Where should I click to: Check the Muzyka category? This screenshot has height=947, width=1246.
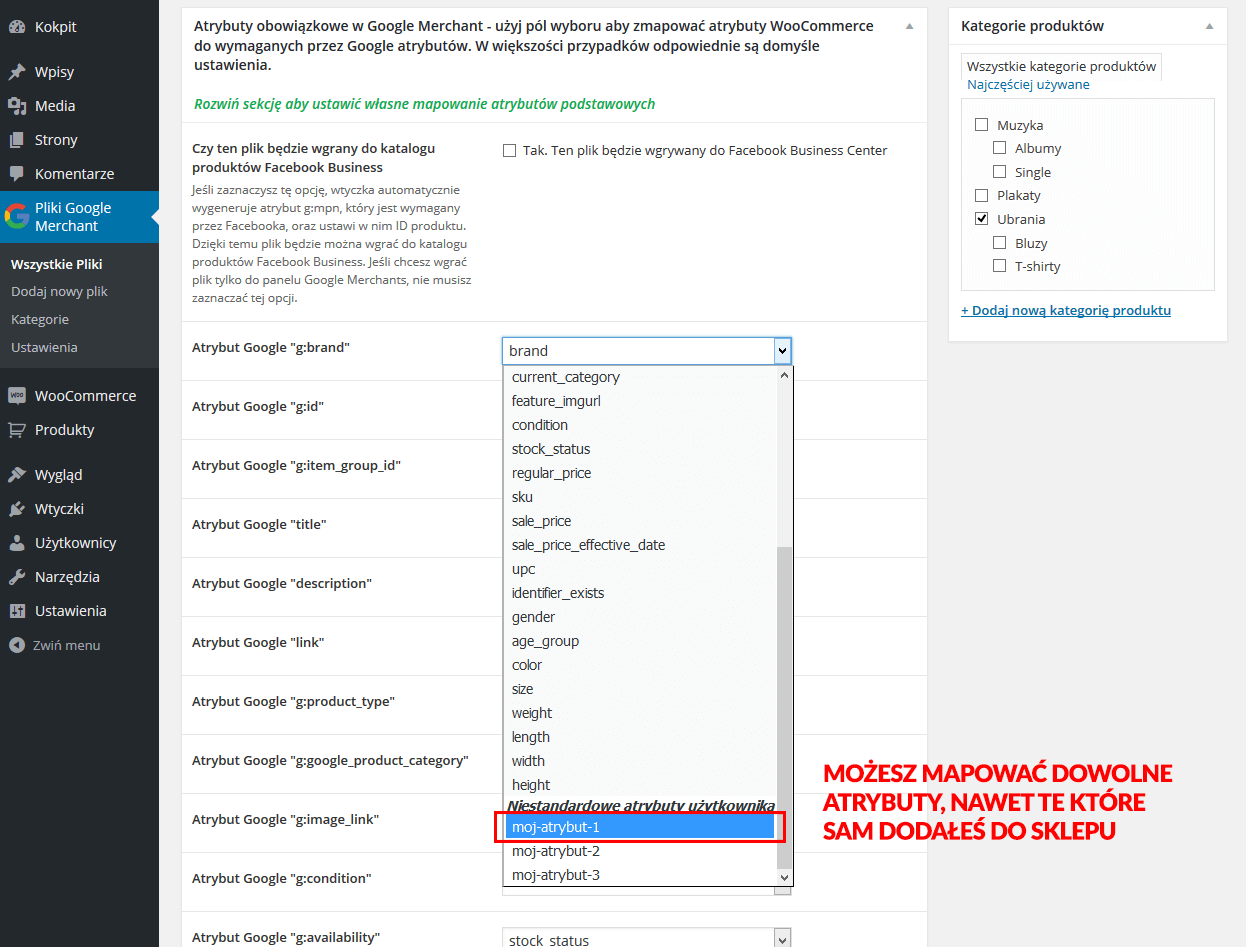coord(981,125)
